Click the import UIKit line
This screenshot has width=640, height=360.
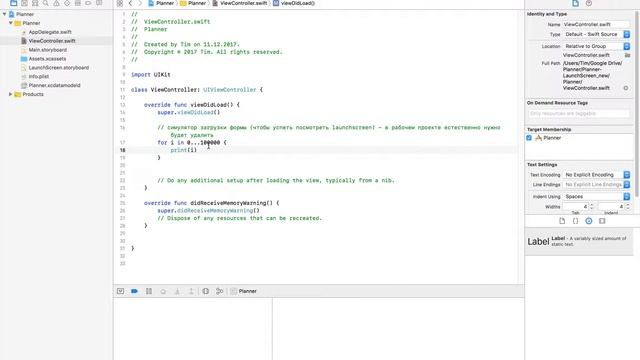[151, 75]
